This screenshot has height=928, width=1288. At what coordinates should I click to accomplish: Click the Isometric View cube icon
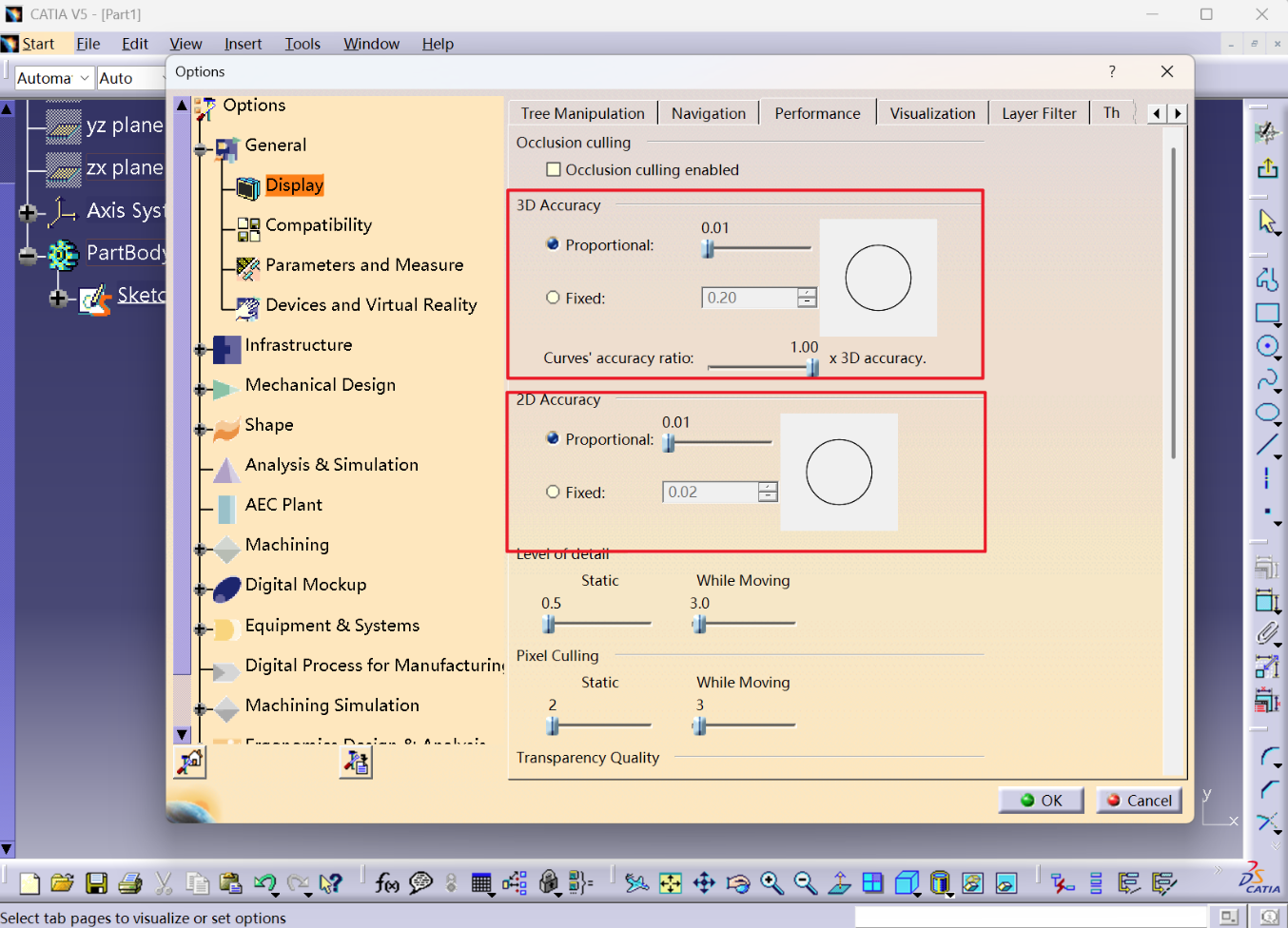(x=907, y=883)
